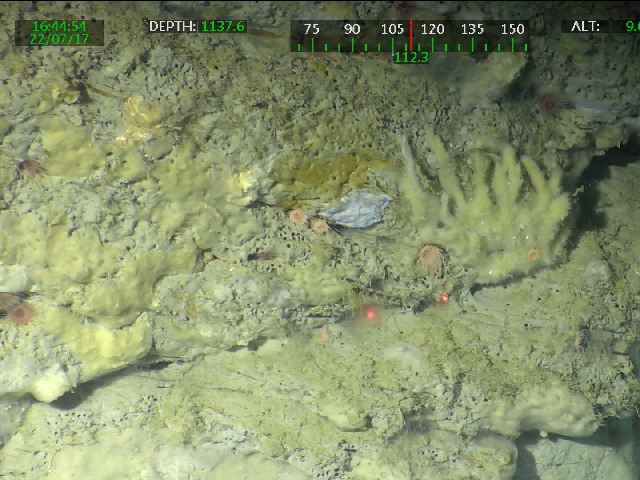Viewport: 640px width, 480px height.
Task: Click compass heading mark 105
Action: pyautogui.click(x=392, y=29)
